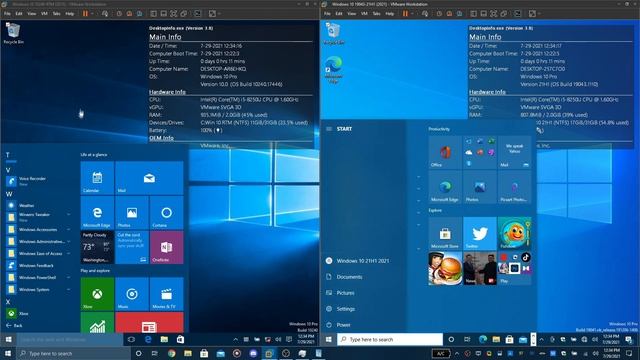Viewport: 640px width, 360px height.
Task: Open full screen dropdown arrow in left VMware toolbar
Action: (x=219, y=13)
